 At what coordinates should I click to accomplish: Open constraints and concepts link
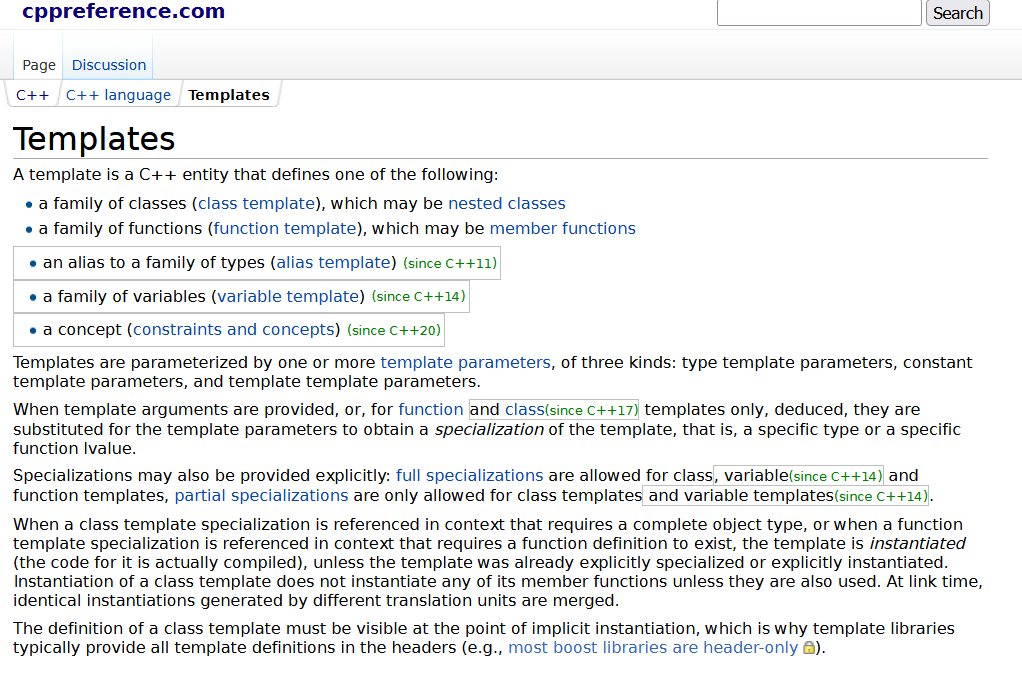233,329
